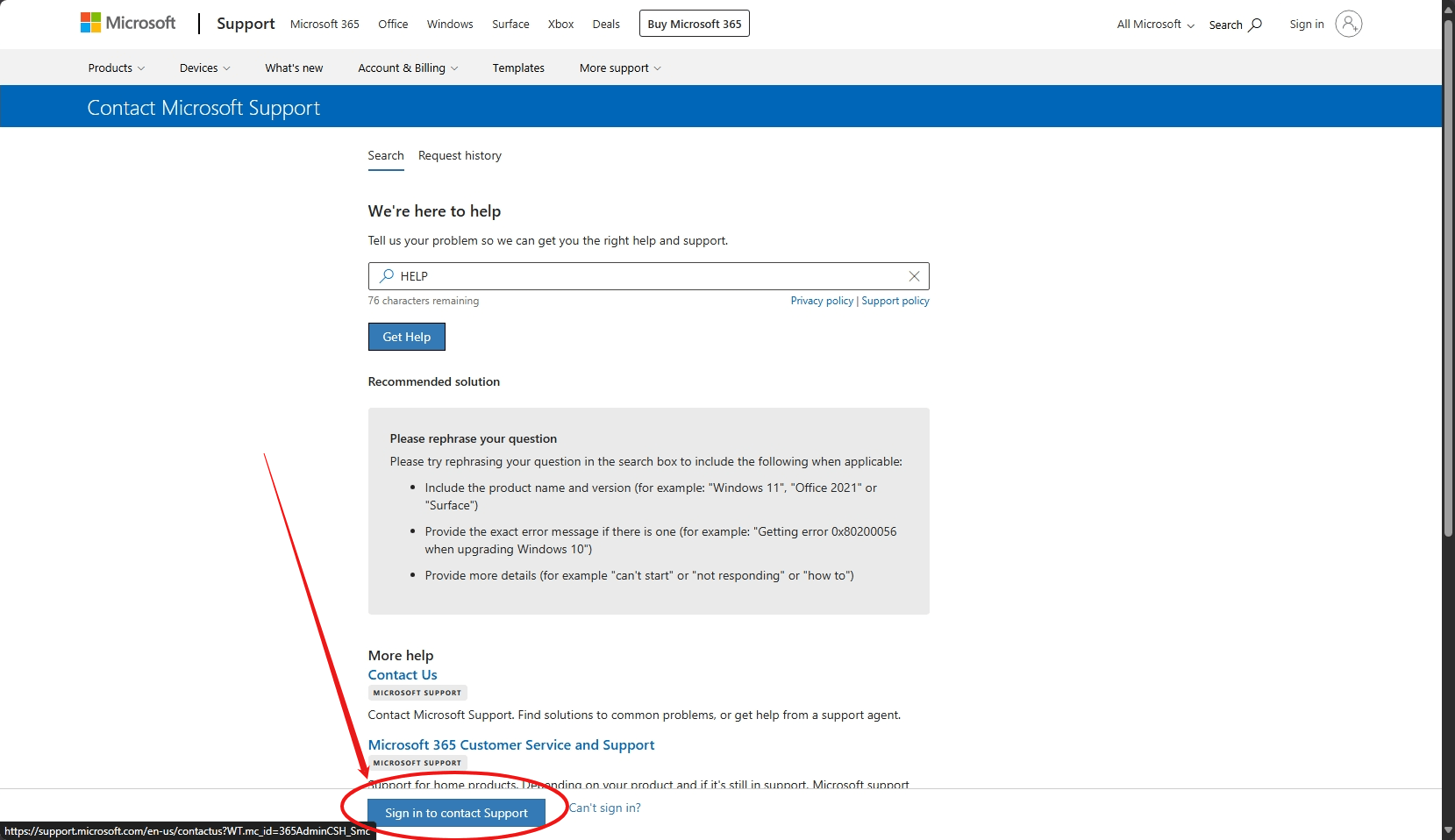Click the Can't sign in? link
1455x840 pixels.
click(x=605, y=808)
